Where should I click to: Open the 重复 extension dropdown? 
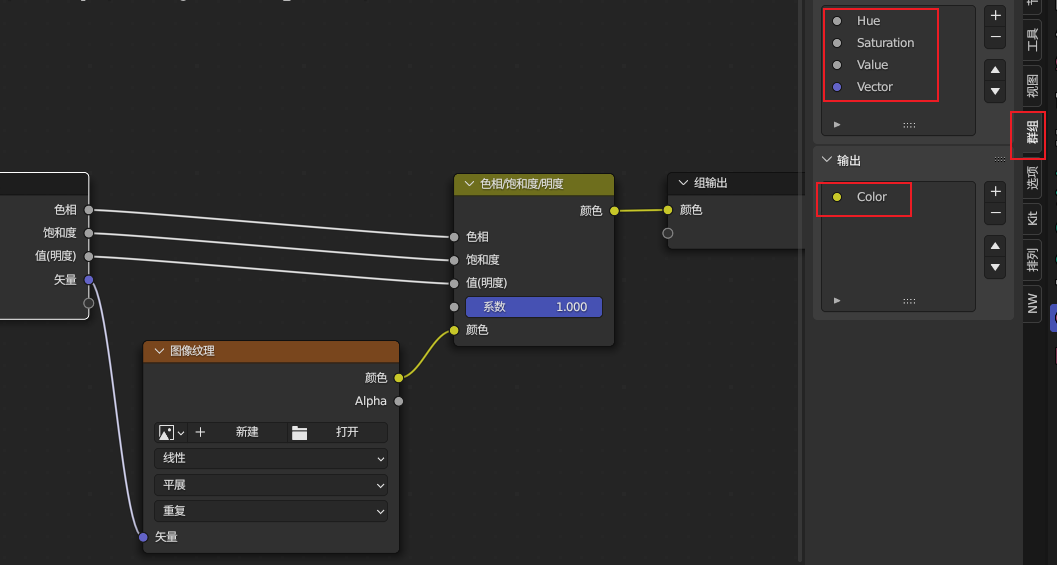click(x=270, y=510)
